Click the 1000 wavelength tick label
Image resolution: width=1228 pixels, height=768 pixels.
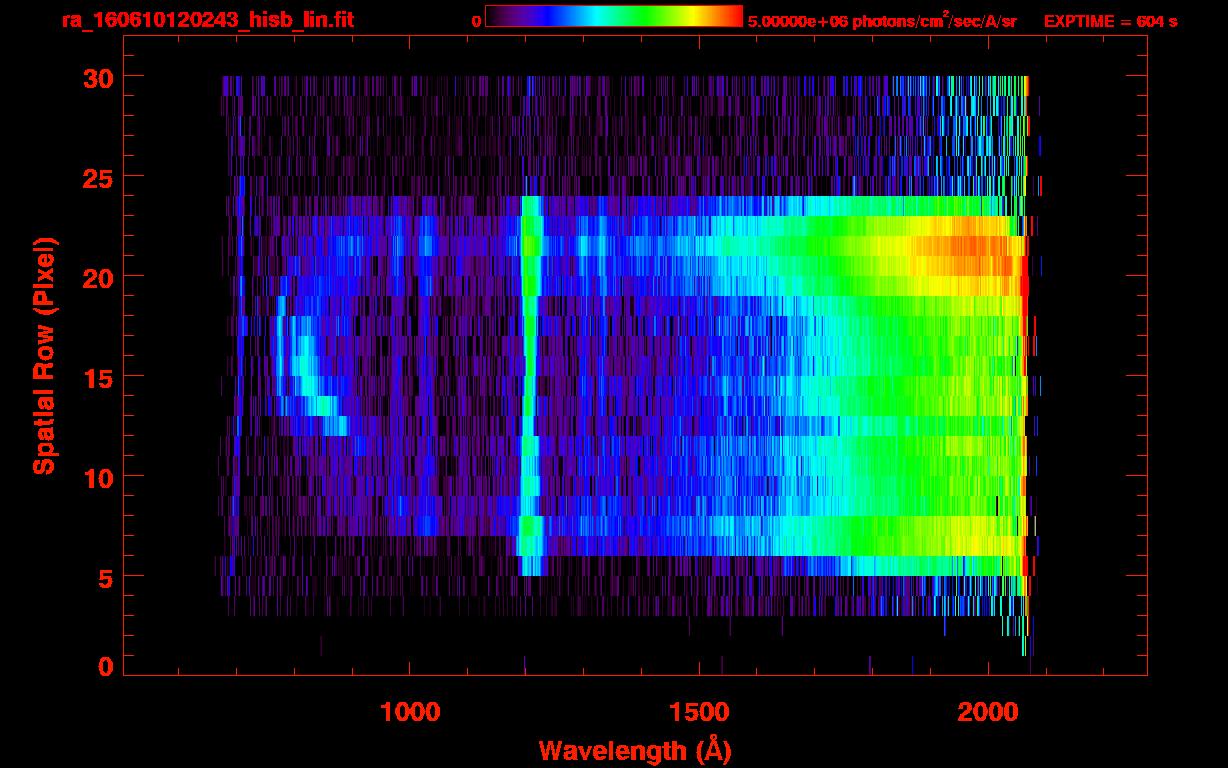click(x=410, y=712)
